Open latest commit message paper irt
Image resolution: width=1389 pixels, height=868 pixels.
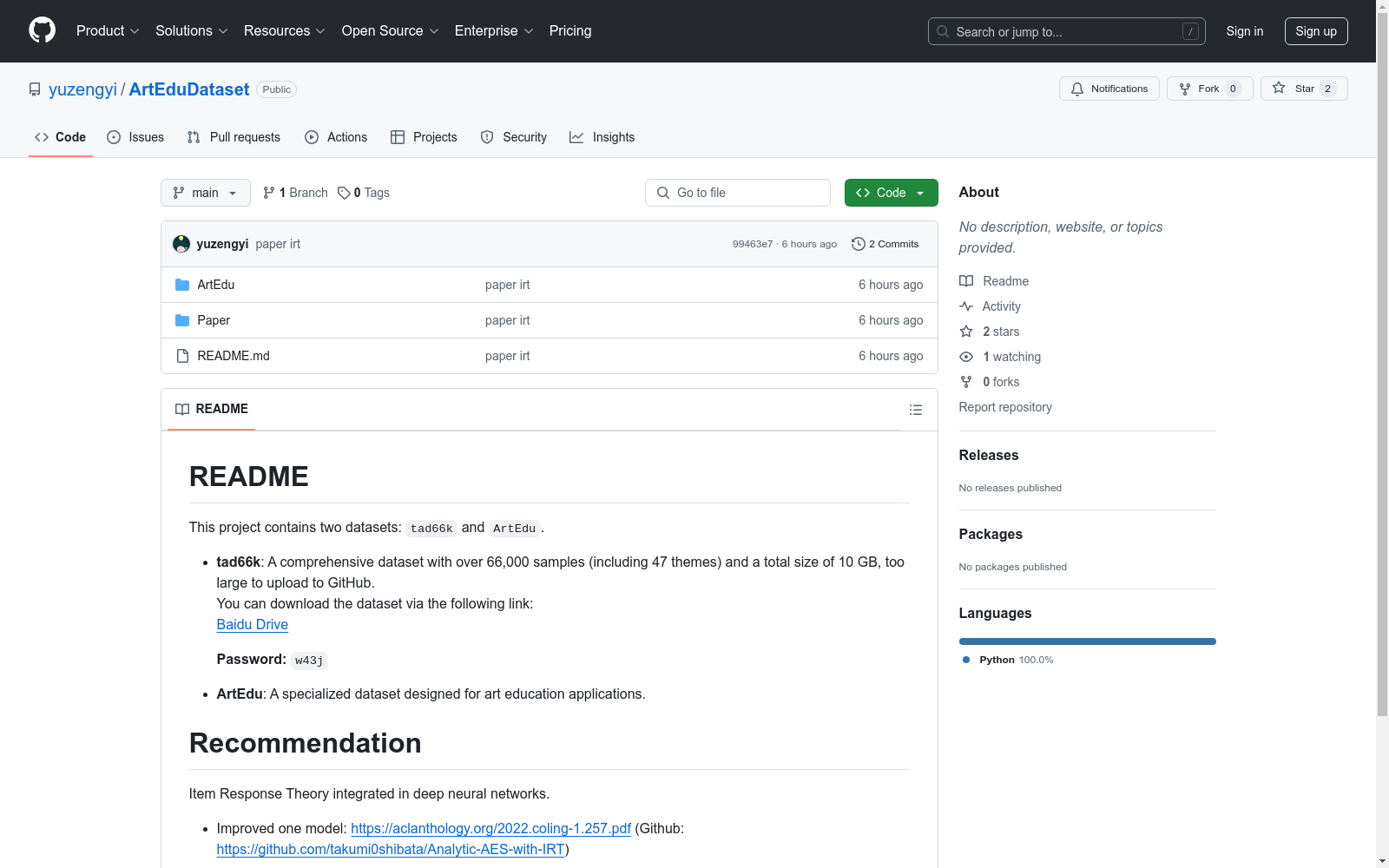click(278, 244)
